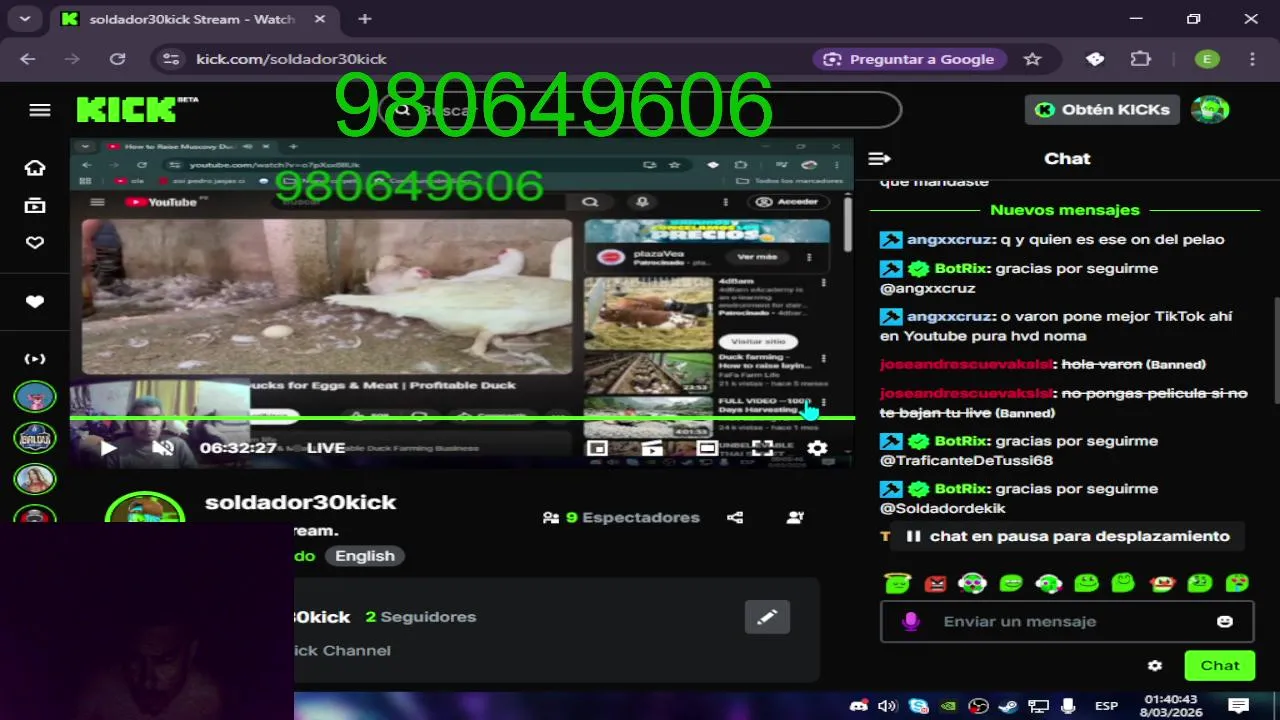Open Steam from the system tray

(x=1008, y=706)
